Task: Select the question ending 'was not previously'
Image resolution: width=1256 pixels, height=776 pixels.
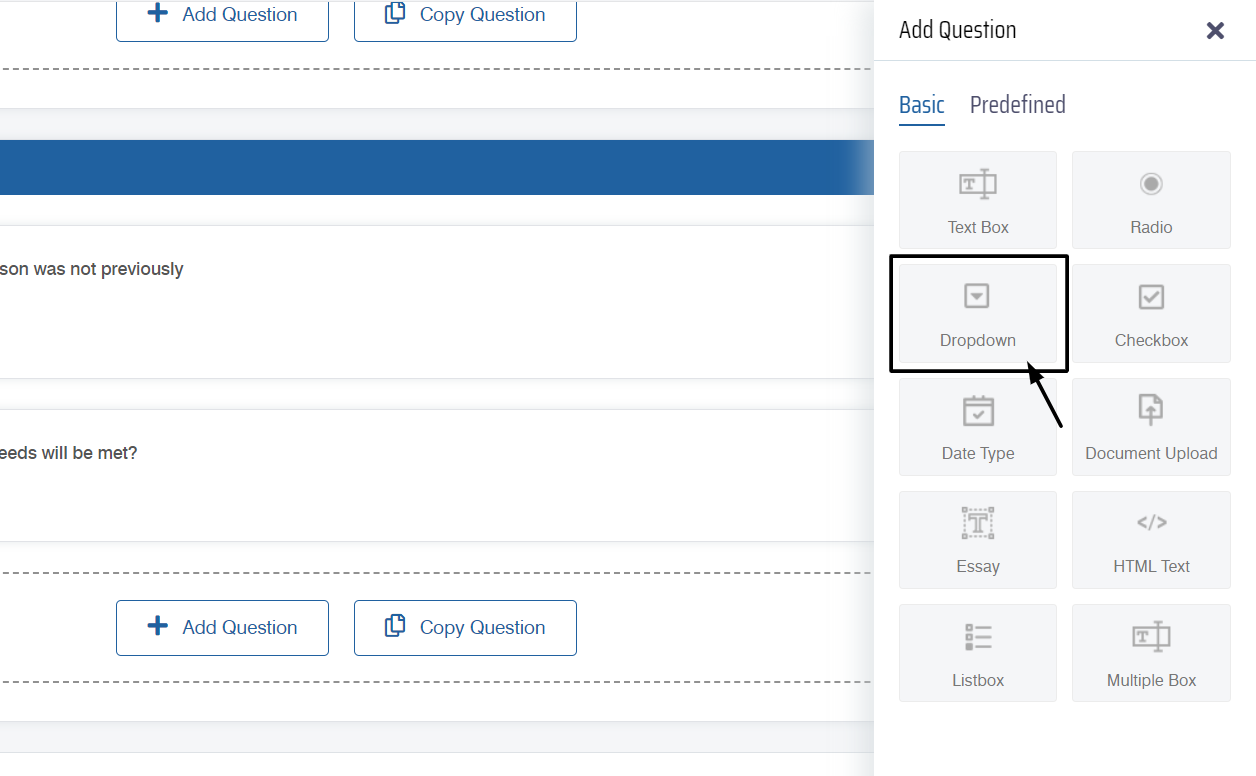Action: pos(92,269)
